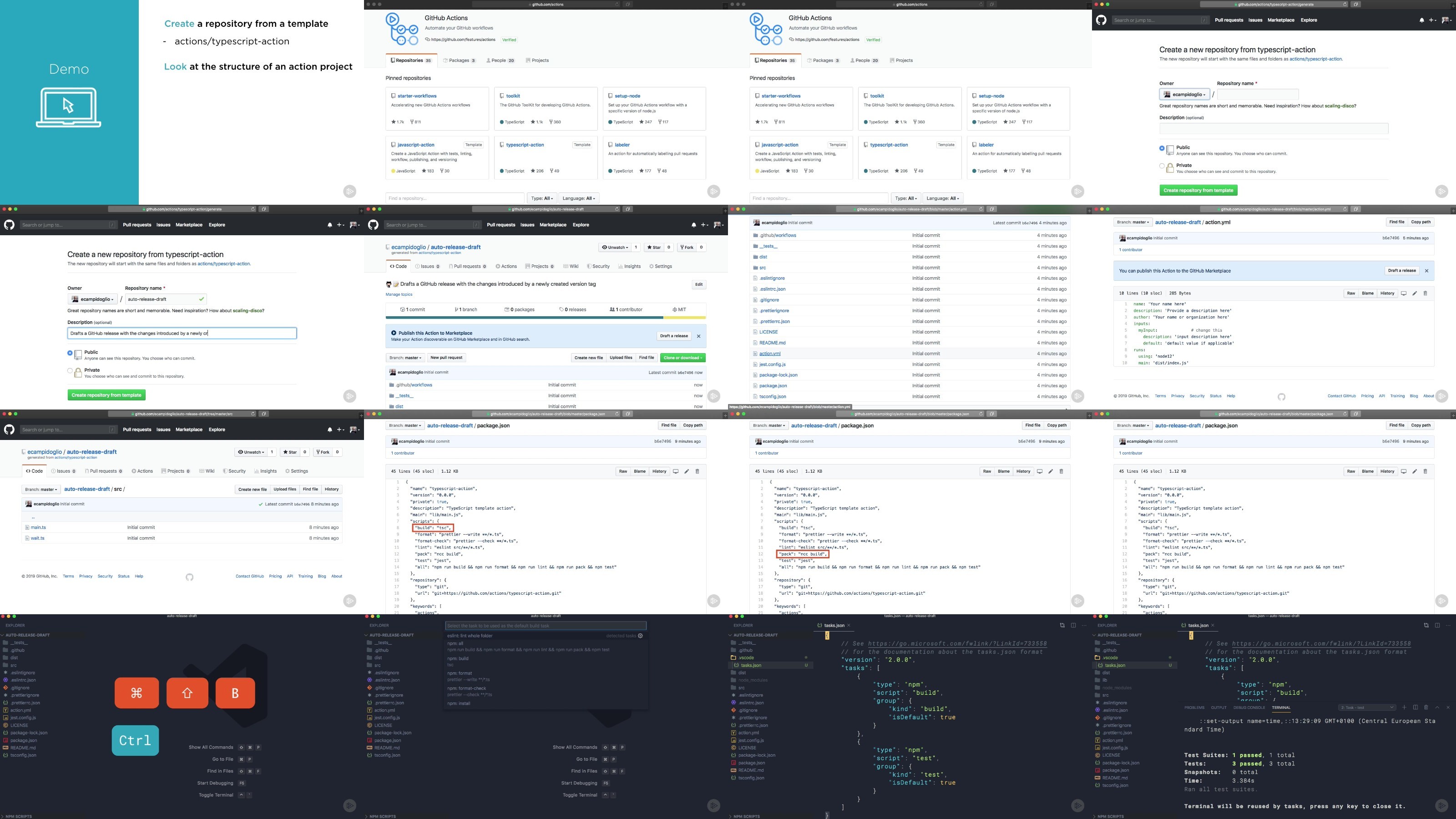1456x819 pixels.
Task: Open Owner dropdown on empty create-repository form
Action: pos(1184,94)
